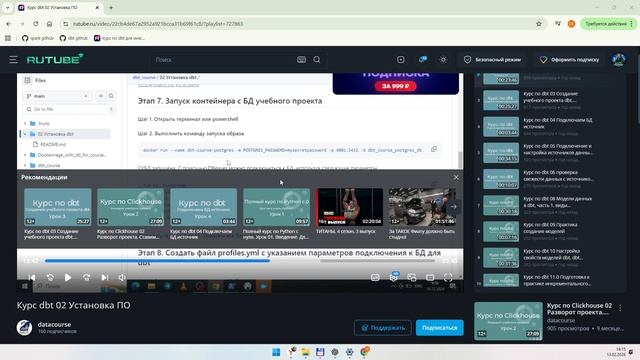Open datacourse channel avatar
640x360 pixels.
pos(24,327)
